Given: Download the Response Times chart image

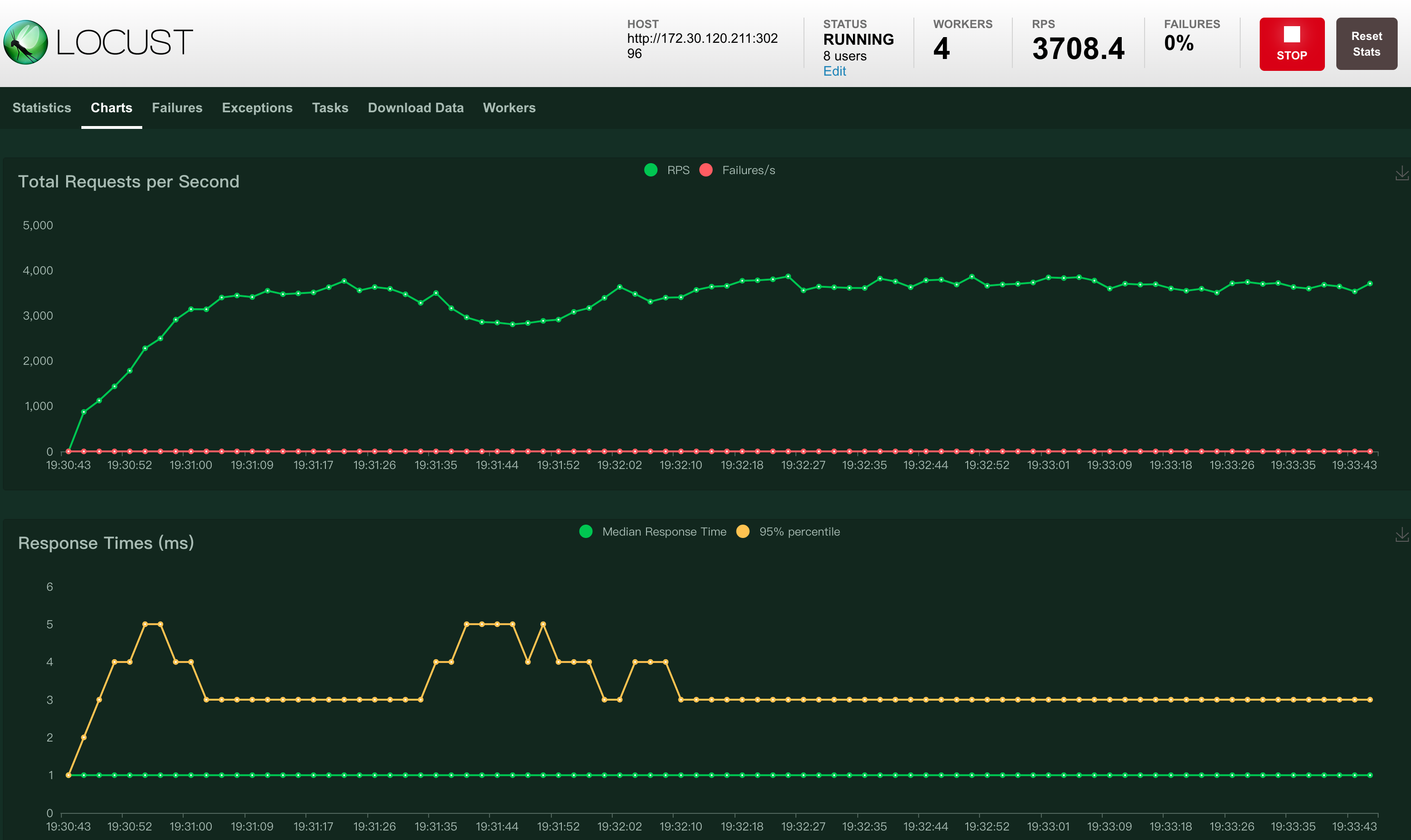Looking at the screenshot, I should (x=1401, y=534).
